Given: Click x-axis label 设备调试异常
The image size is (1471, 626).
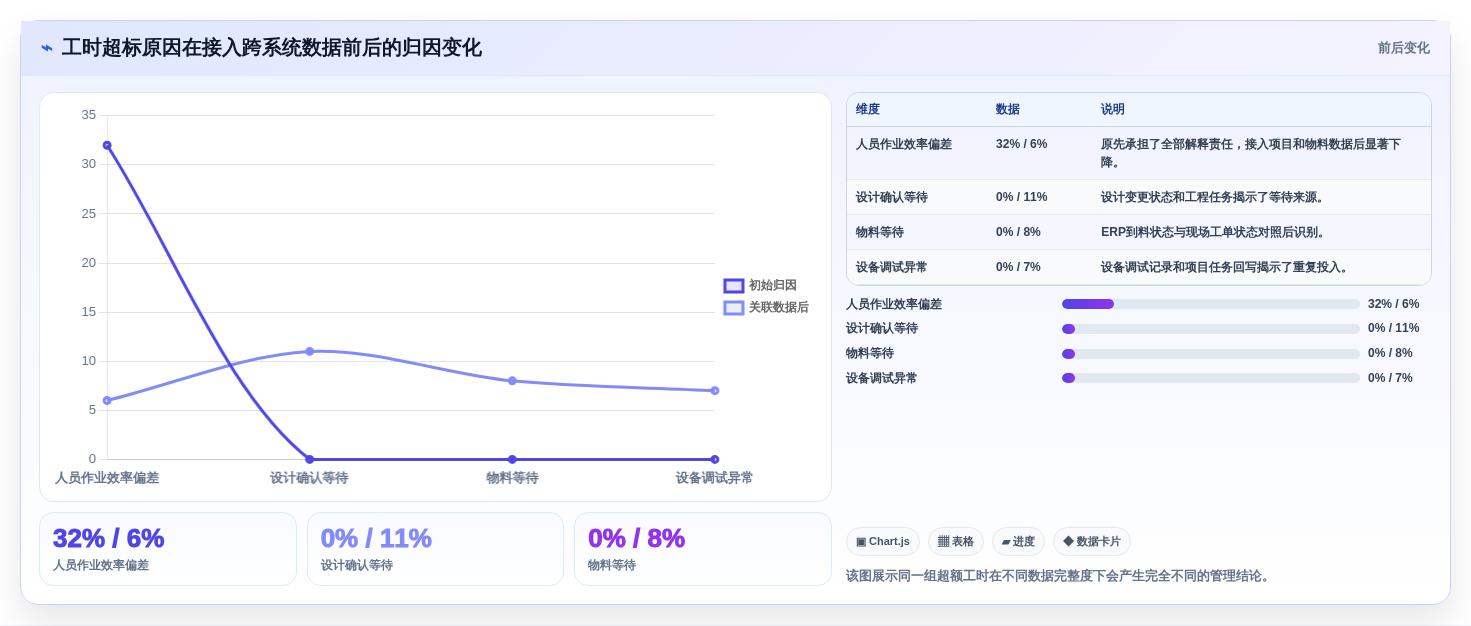Looking at the screenshot, I should click(x=714, y=478).
